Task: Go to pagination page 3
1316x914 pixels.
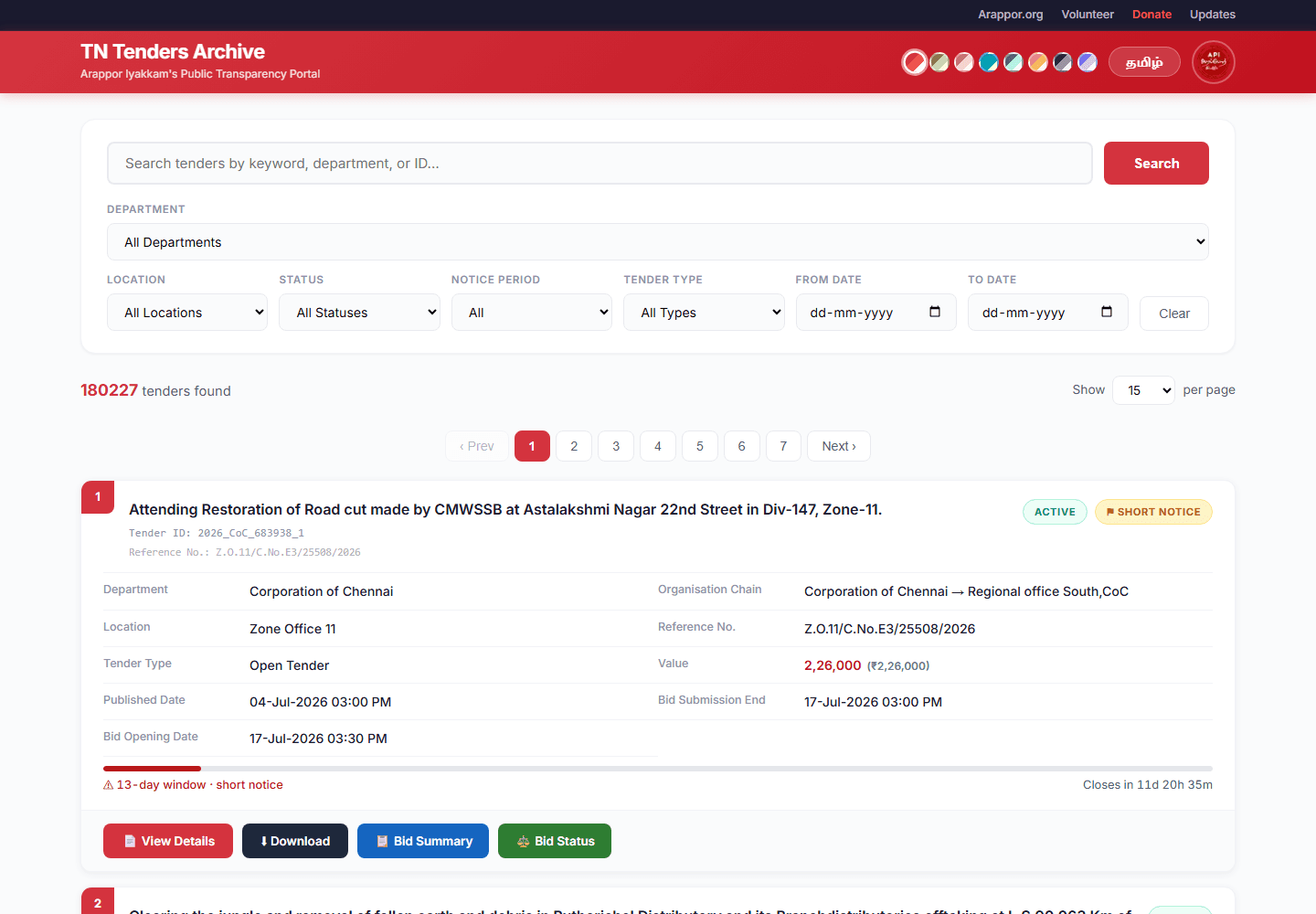Action: pos(616,446)
